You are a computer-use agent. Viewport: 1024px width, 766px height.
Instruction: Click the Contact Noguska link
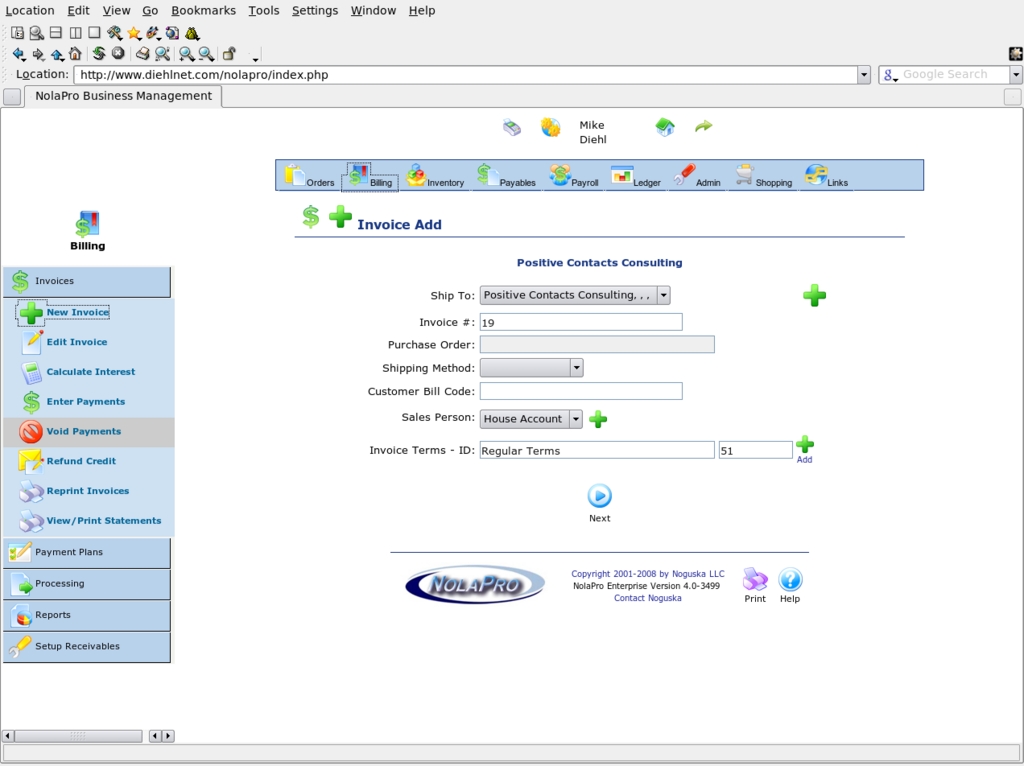647,598
